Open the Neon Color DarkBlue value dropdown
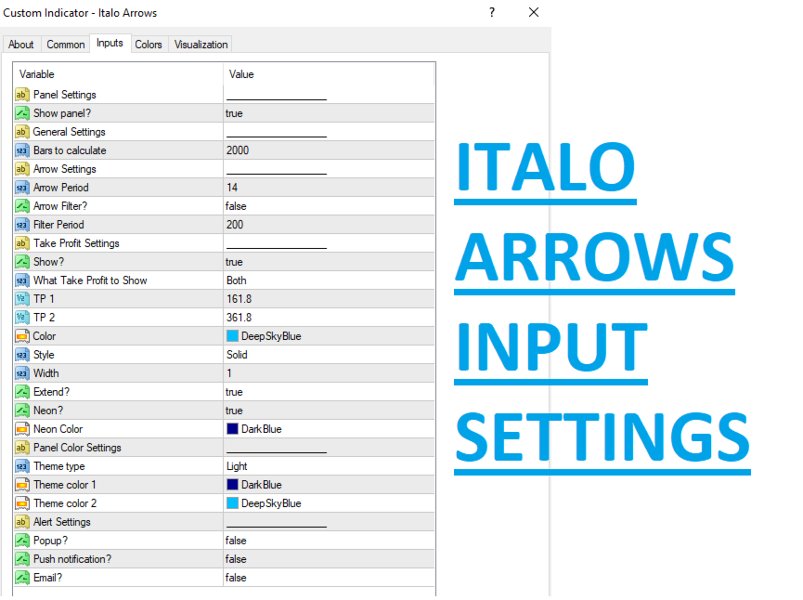The width and height of the screenshot is (803, 600). pyautogui.click(x=329, y=429)
